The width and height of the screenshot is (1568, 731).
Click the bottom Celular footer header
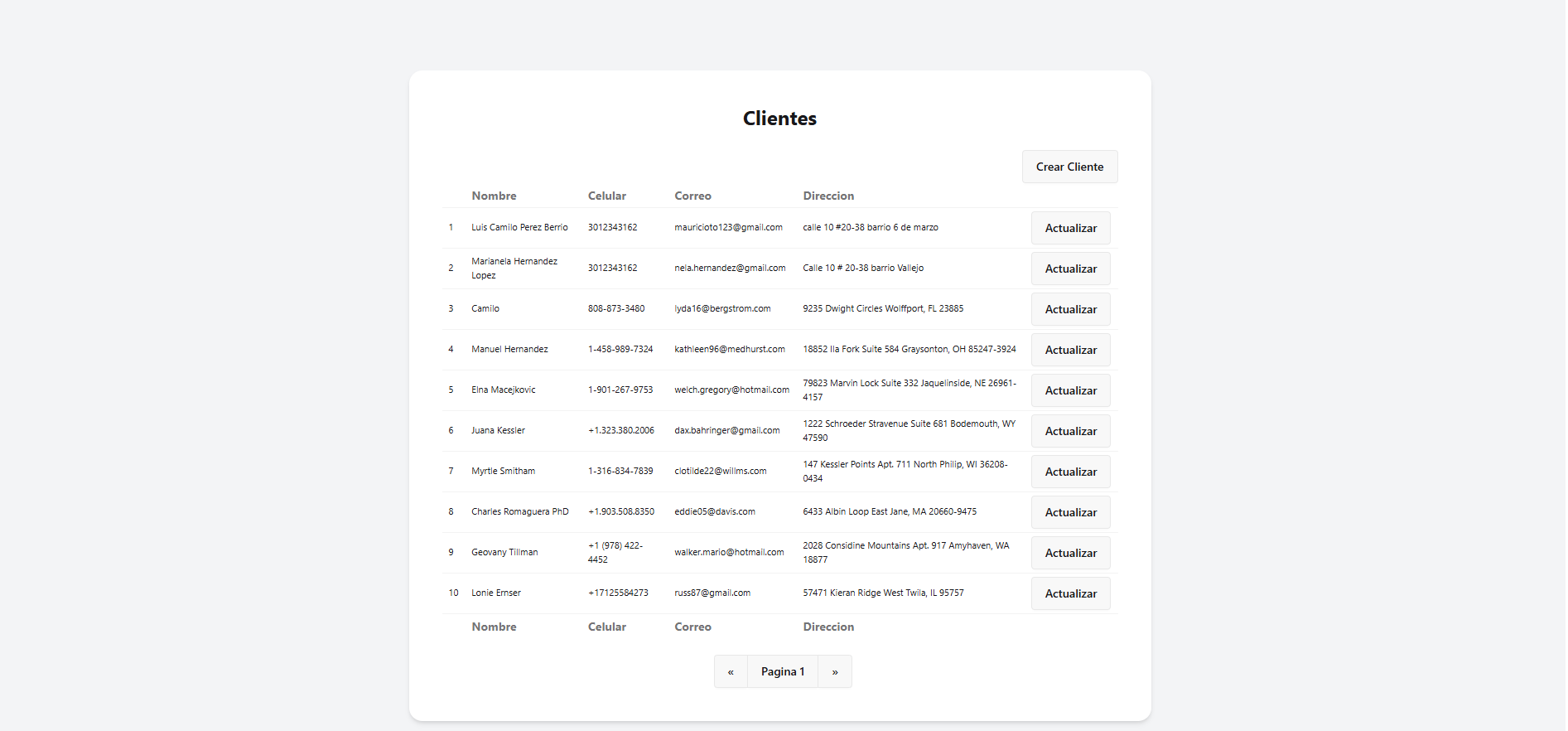pos(606,627)
